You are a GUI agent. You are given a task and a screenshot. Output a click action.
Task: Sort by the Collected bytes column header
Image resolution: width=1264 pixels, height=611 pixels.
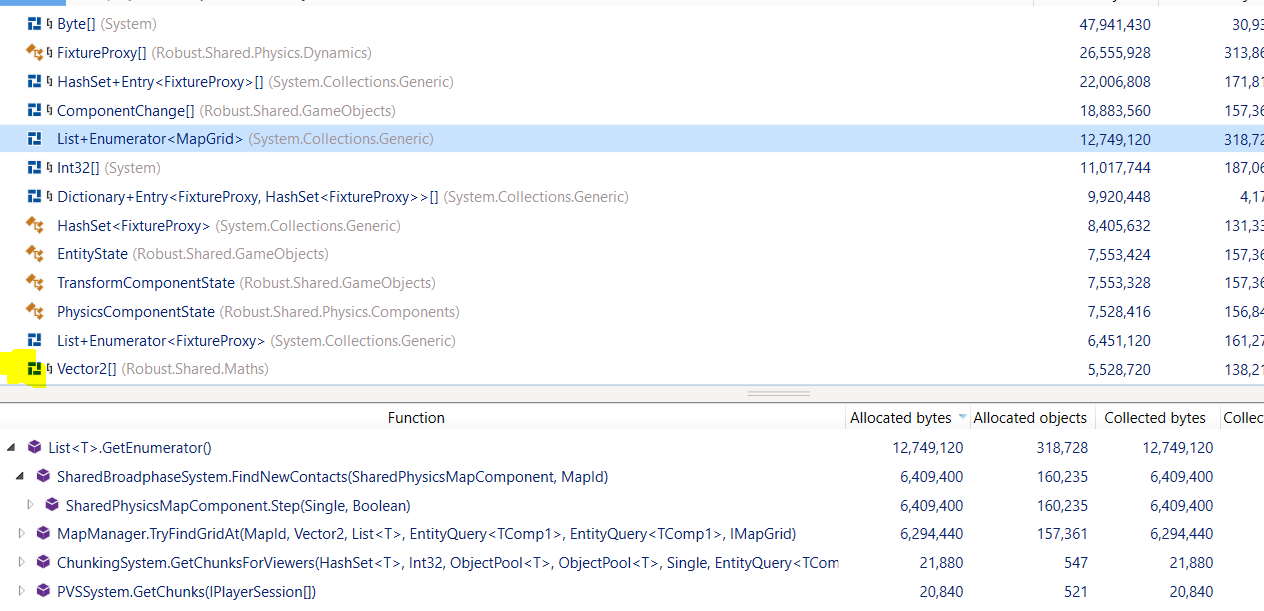click(1155, 418)
